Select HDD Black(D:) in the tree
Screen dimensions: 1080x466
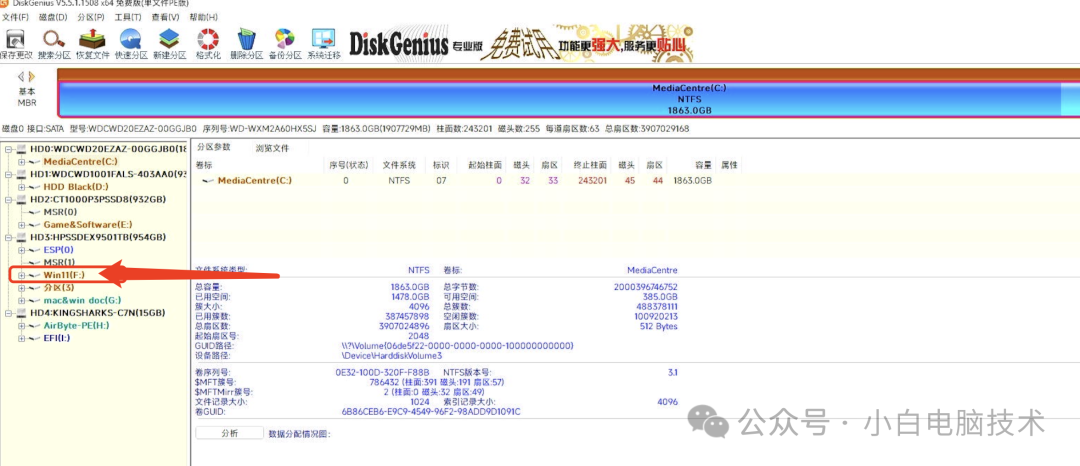click(75, 187)
